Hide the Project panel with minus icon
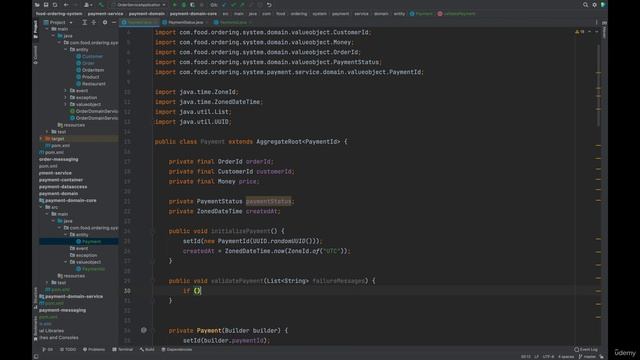640x360 pixels. pos(114,22)
